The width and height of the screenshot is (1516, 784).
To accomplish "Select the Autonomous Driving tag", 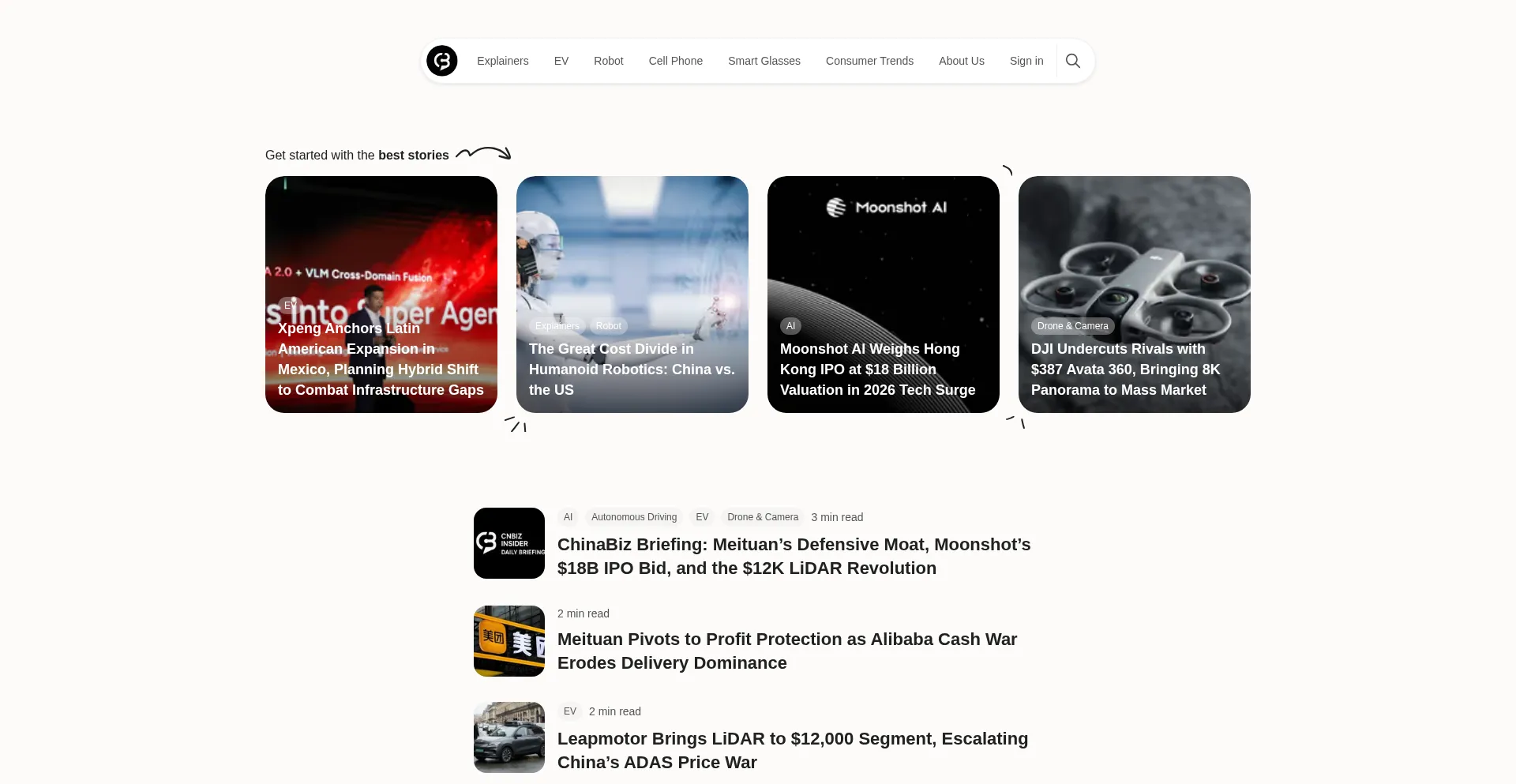I will 634,517.
